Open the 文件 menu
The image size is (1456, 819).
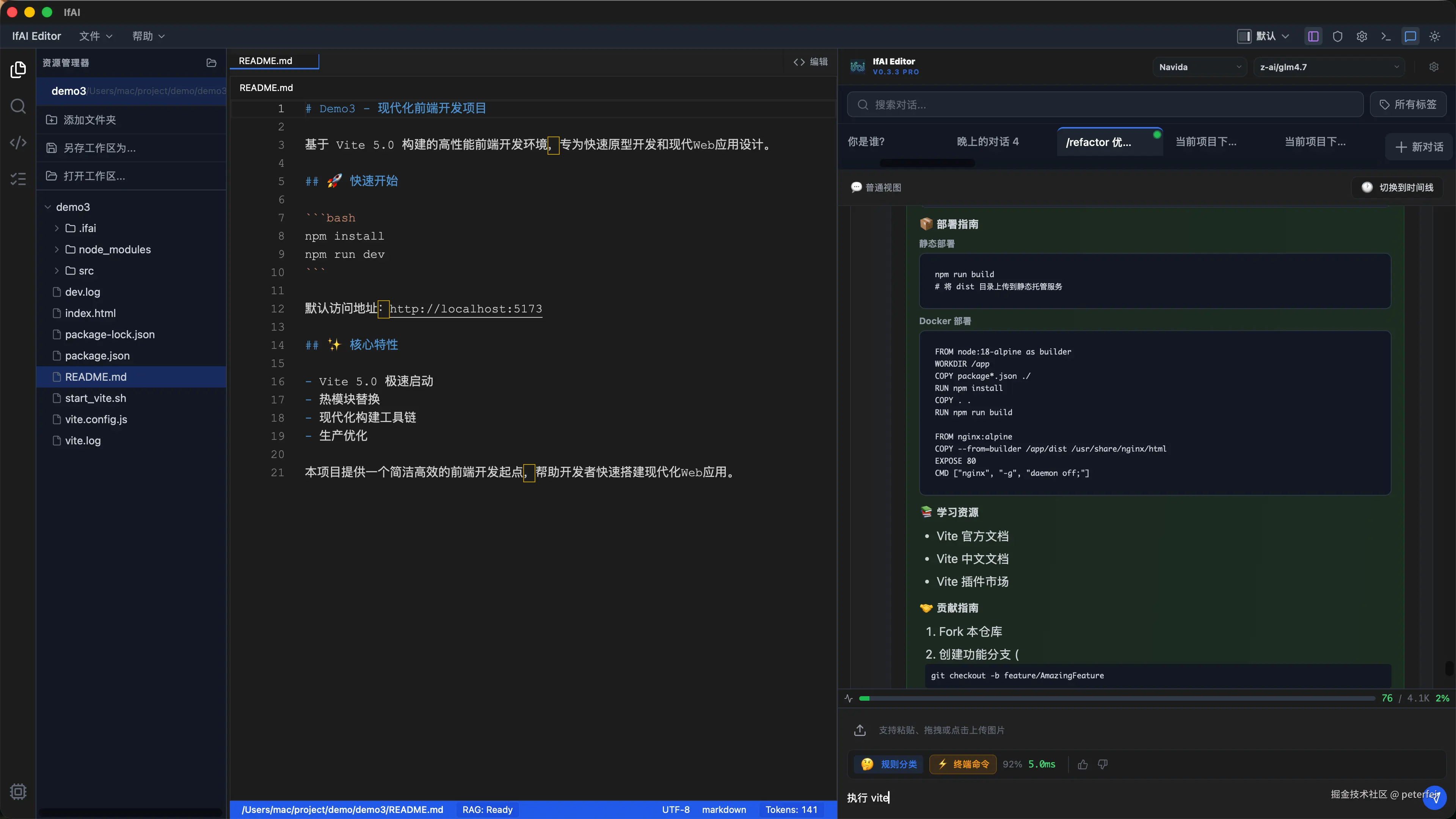[x=95, y=36]
